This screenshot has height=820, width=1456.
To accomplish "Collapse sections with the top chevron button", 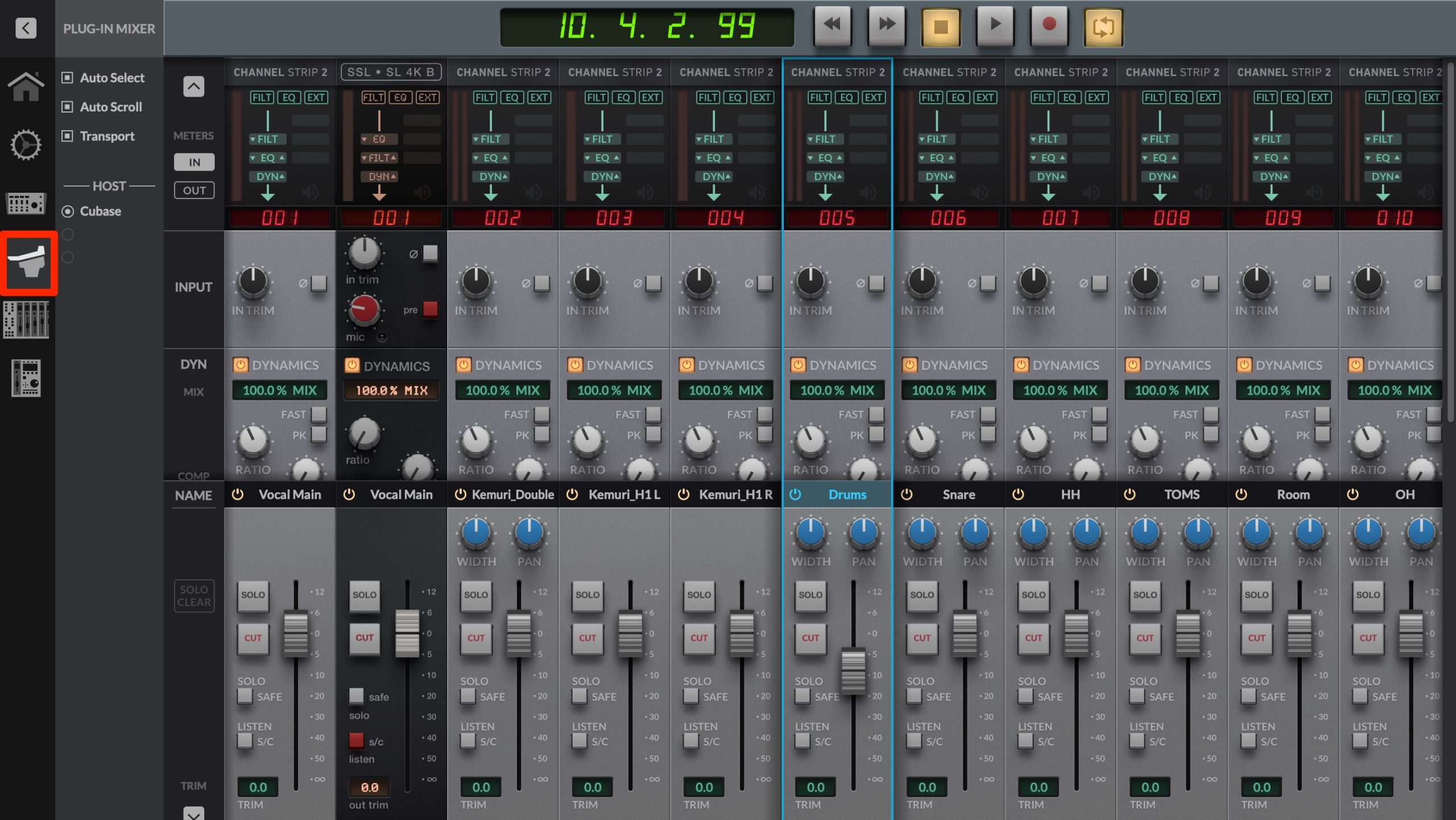I will pyautogui.click(x=194, y=86).
